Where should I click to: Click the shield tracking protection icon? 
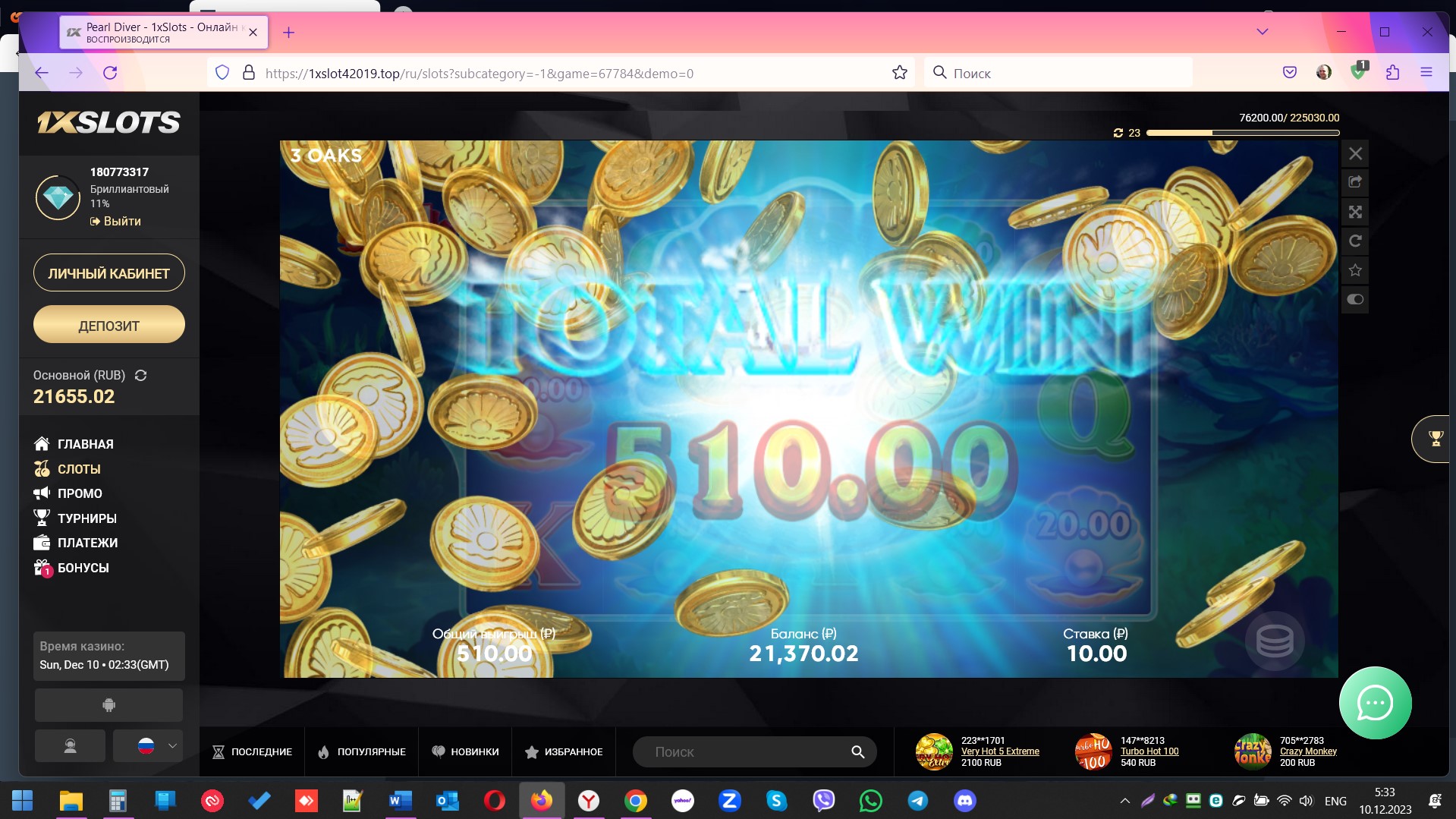click(222, 73)
